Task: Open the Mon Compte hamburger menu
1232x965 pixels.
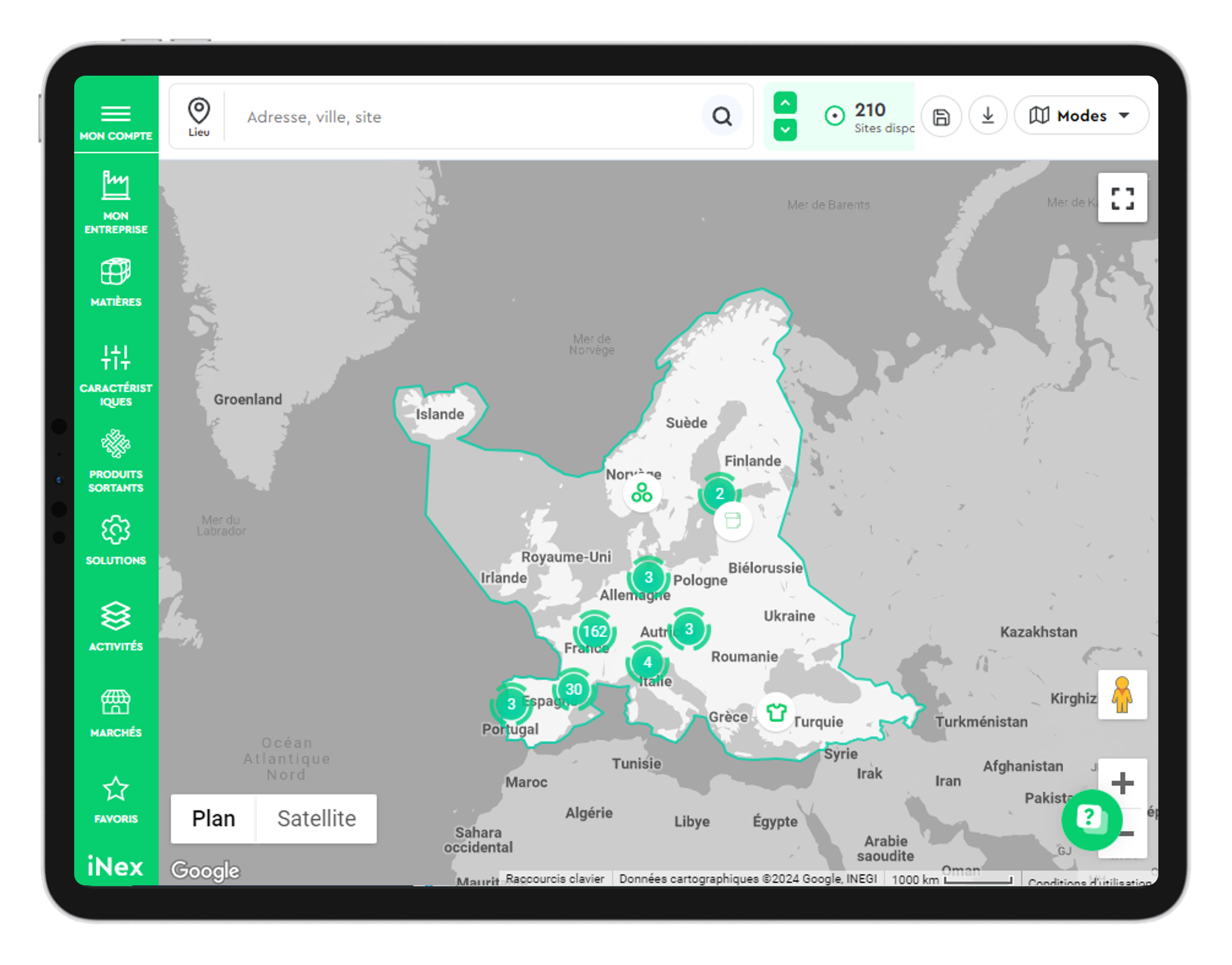Action: click(x=116, y=114)
